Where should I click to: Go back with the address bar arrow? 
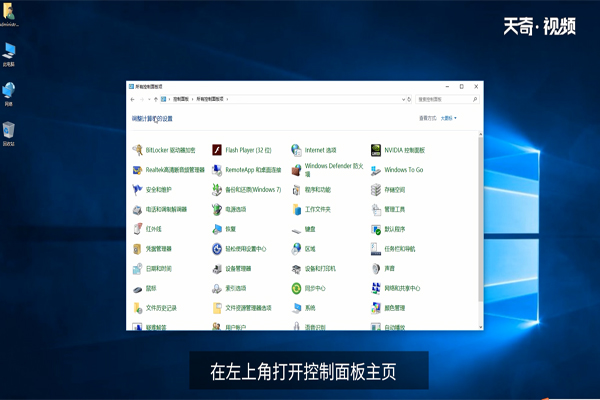tap(133, 100)
